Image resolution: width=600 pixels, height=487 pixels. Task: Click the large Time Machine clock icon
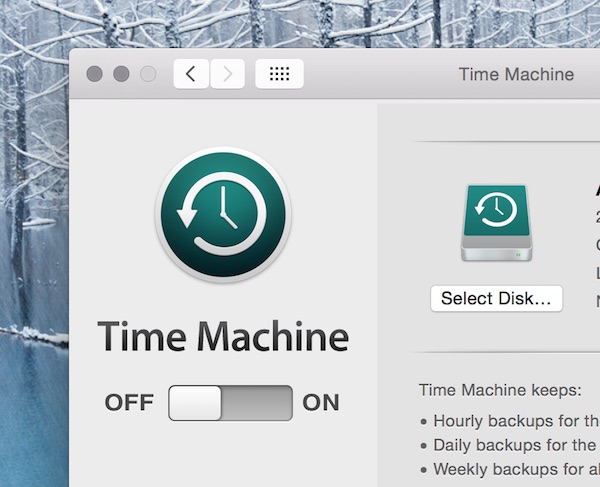pos(222,218)
